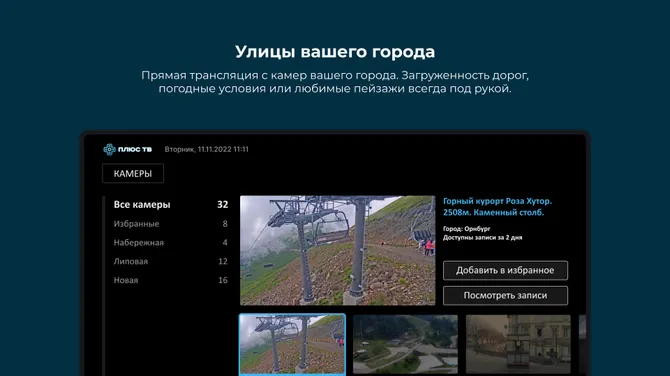Click the Город: Оренбург label
Viewport: 670px width, 376px height.
(x=466, y=229)
